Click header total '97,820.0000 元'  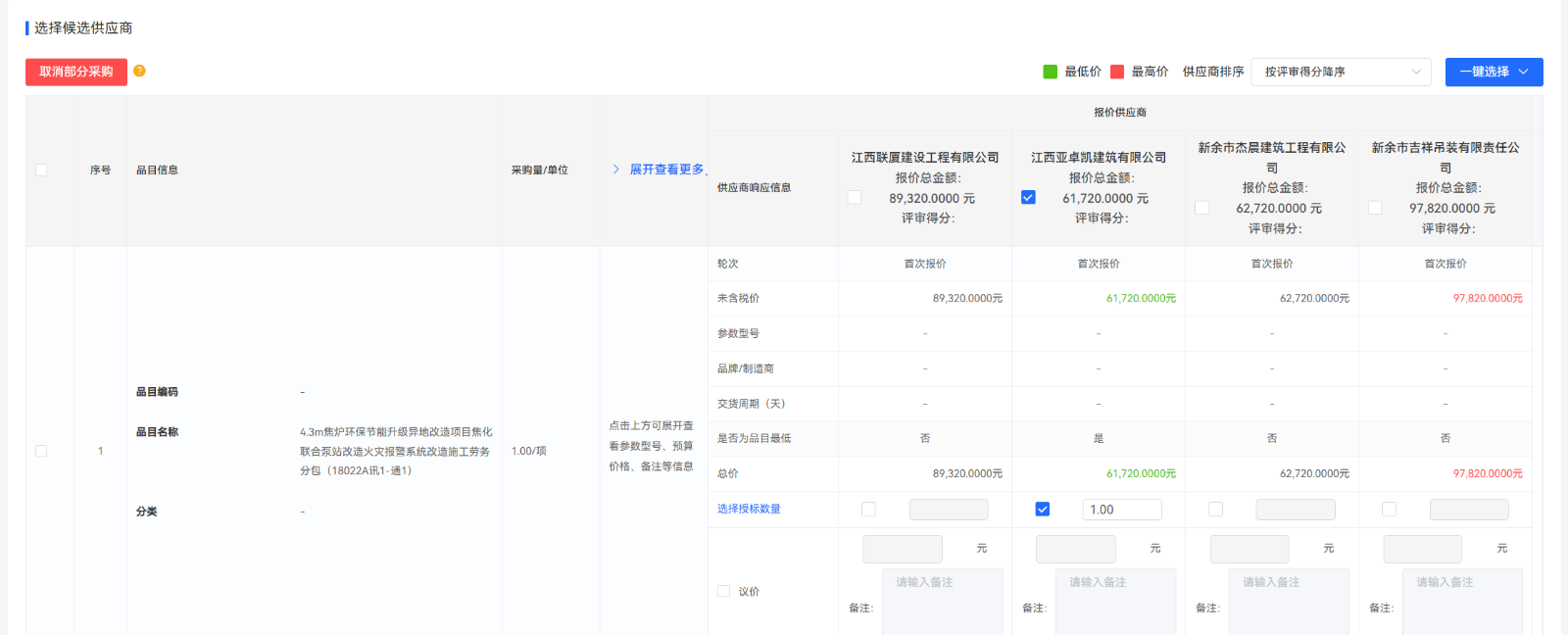[1452, 208]
